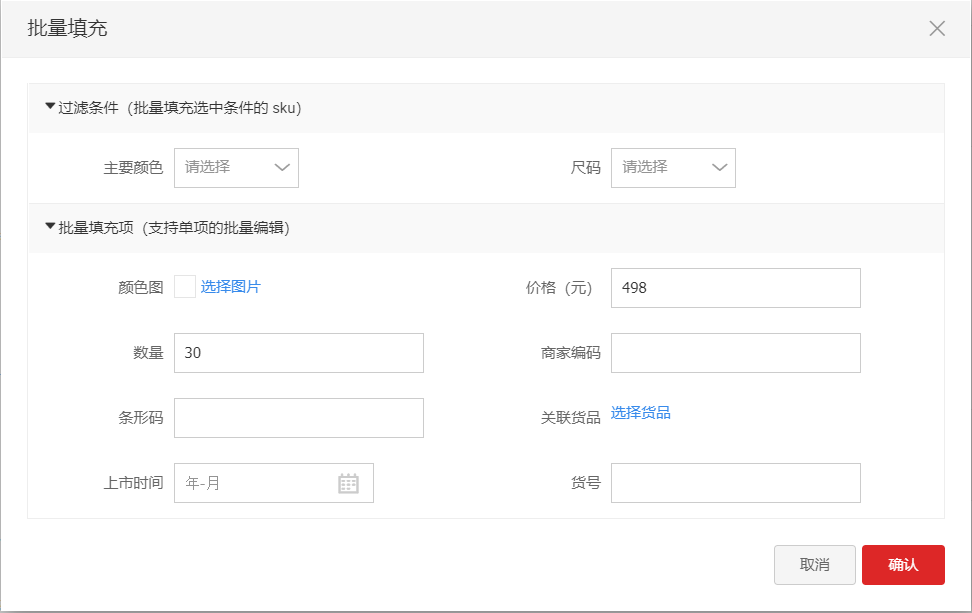This screenshot has height=613, width=972.
Task: Focus the 数量 input field
Action: (299, 353)
